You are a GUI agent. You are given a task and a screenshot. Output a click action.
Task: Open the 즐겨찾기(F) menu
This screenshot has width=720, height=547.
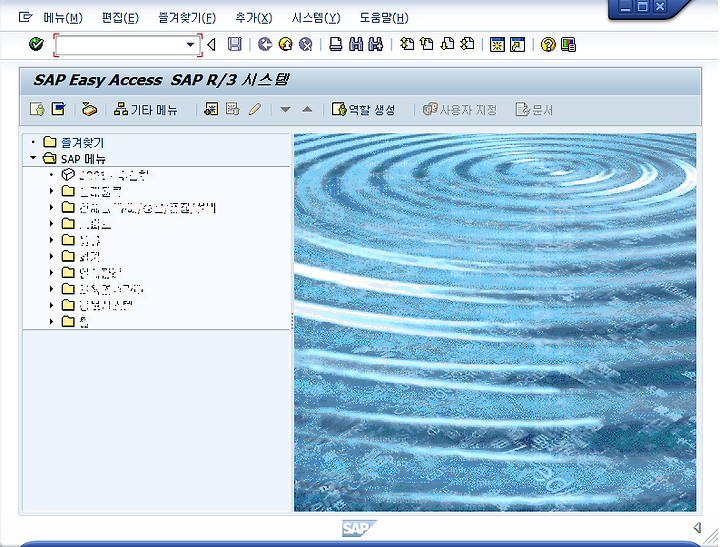pyautogui.click(x=187, y=18)
